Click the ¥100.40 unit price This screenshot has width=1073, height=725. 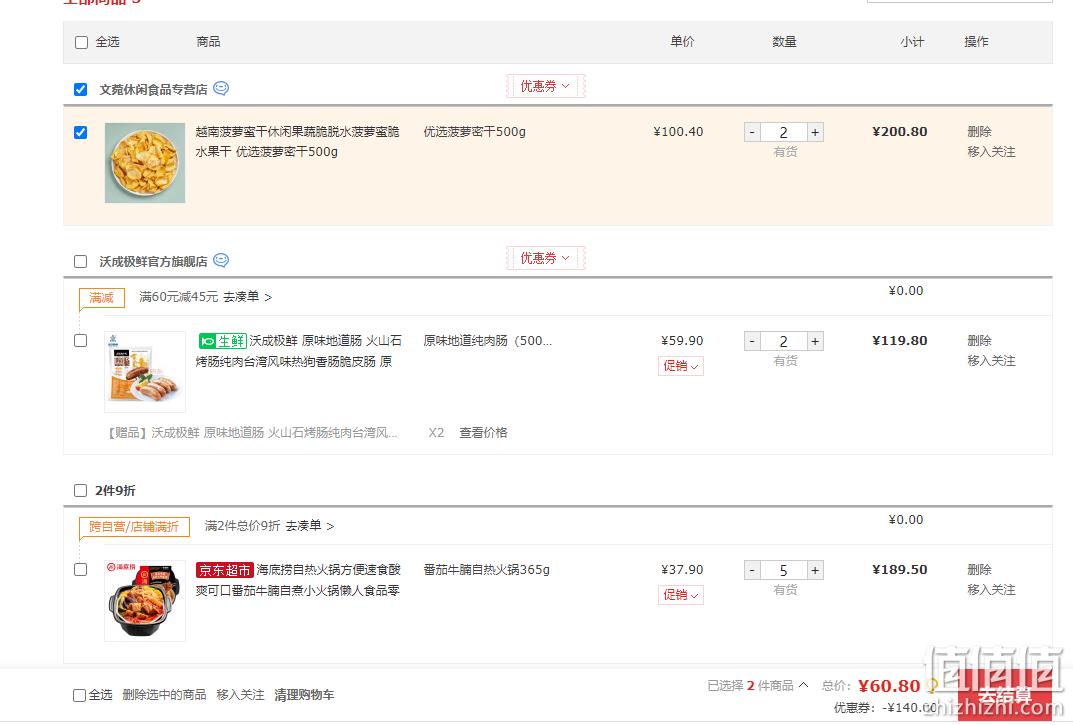(678, 131)
